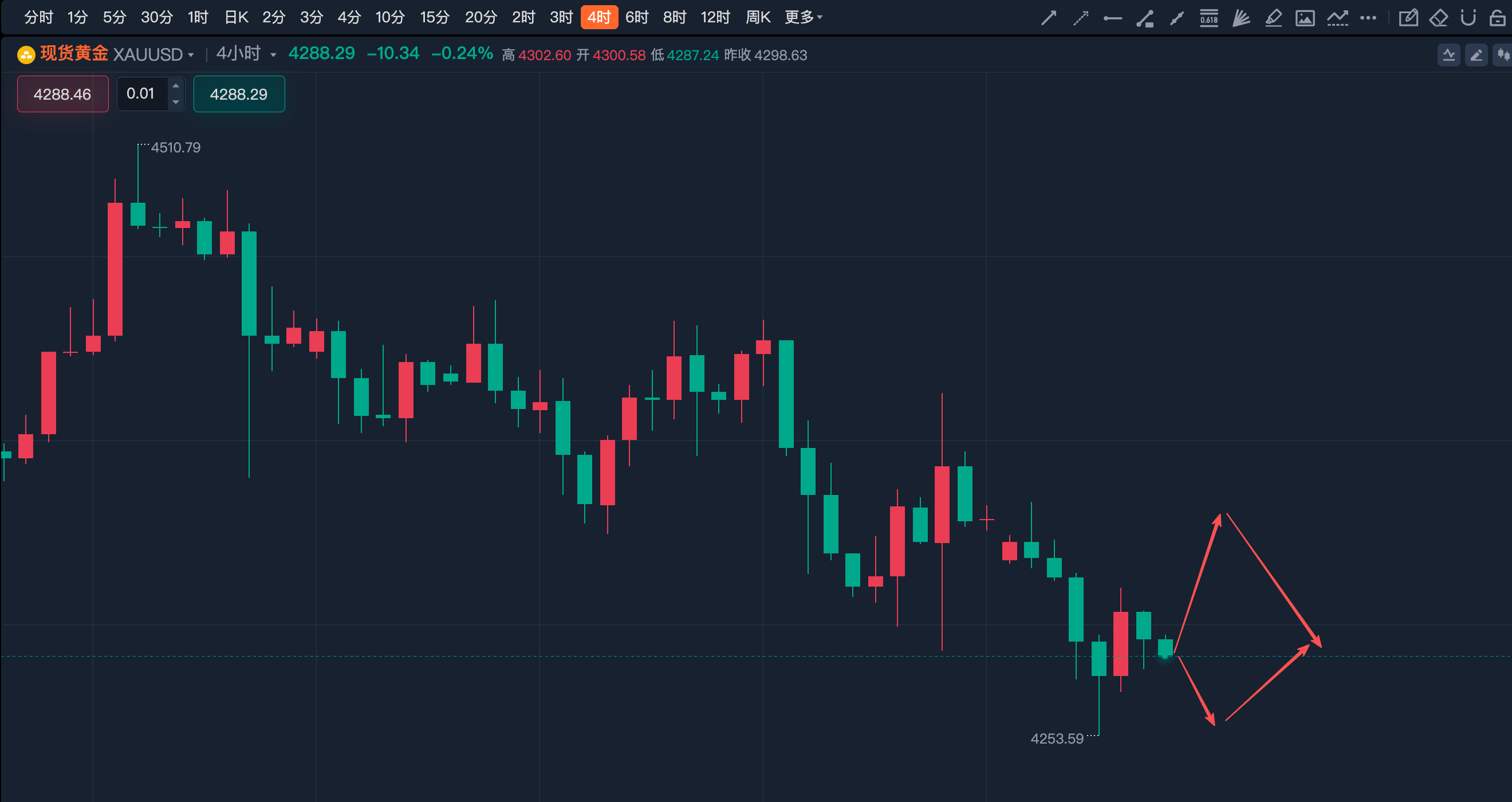
Task: Switch to the 日K timeframe tab
Action: click(x=237, y=17)
